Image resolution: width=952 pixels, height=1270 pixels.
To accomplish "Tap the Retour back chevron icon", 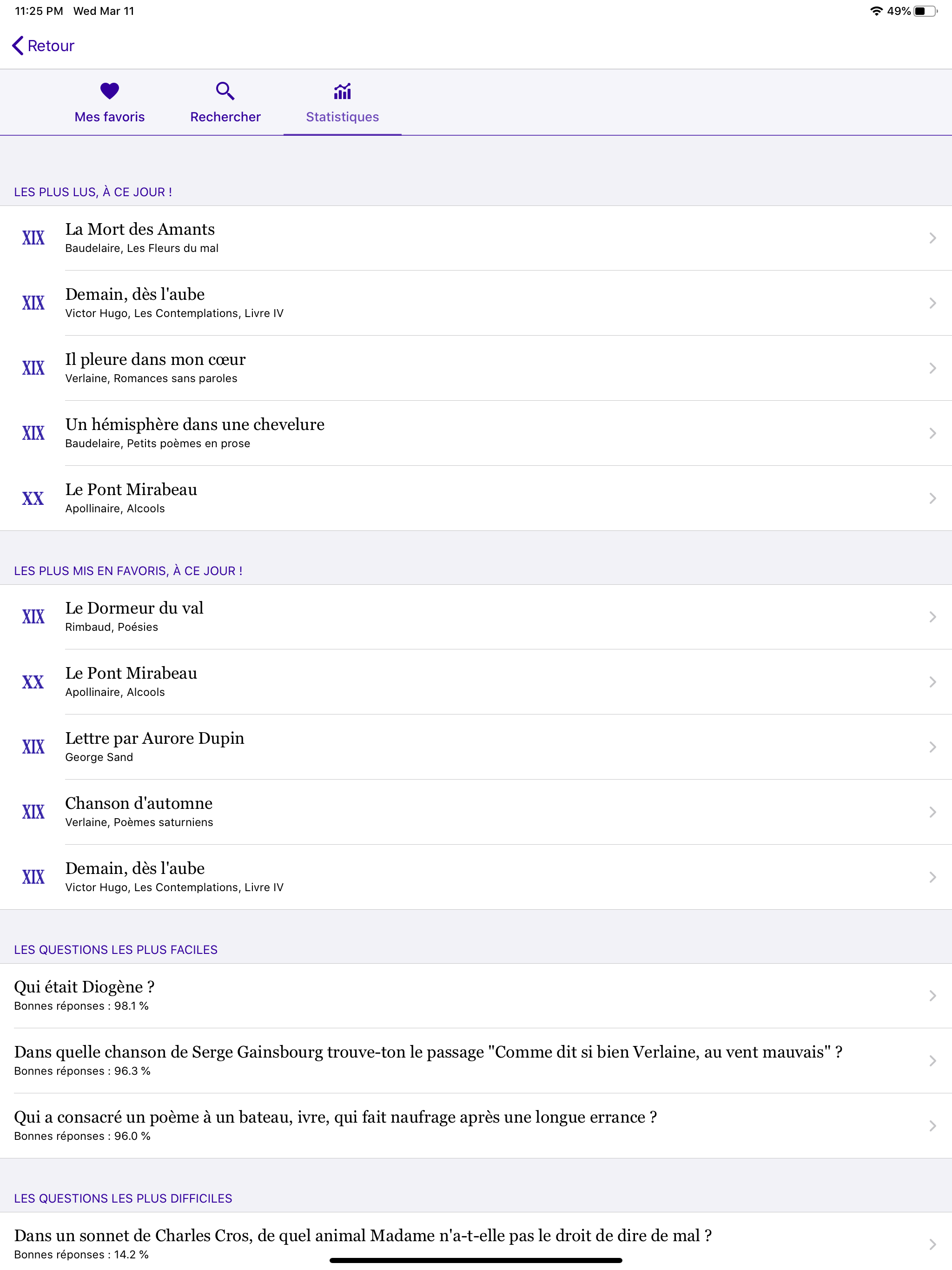I will pos(18,46).
